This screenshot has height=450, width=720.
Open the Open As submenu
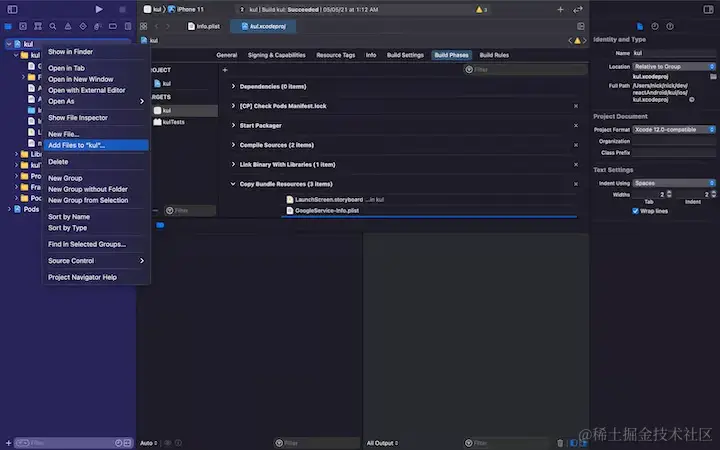pos(96,101)
